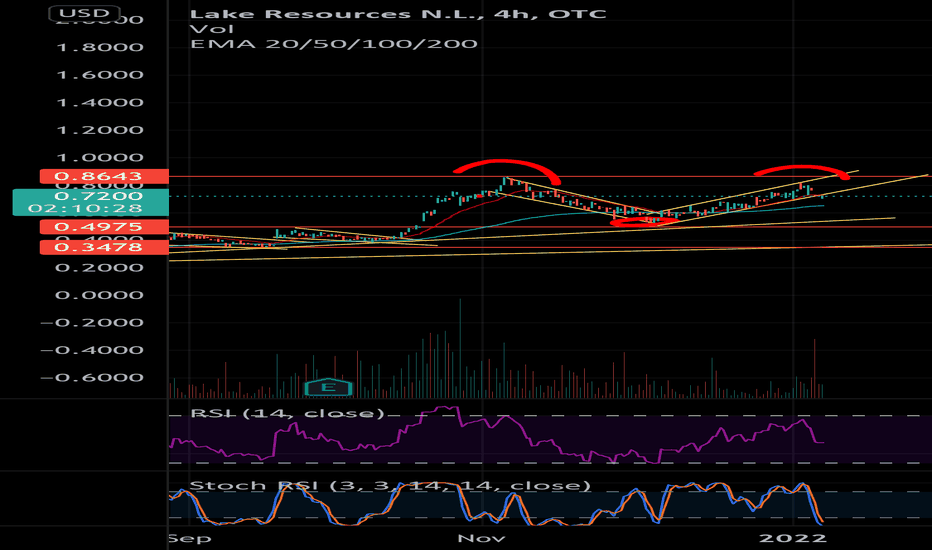Click the 02:10:28 countdown timer

pyautogui.click(x=86, y=209)
